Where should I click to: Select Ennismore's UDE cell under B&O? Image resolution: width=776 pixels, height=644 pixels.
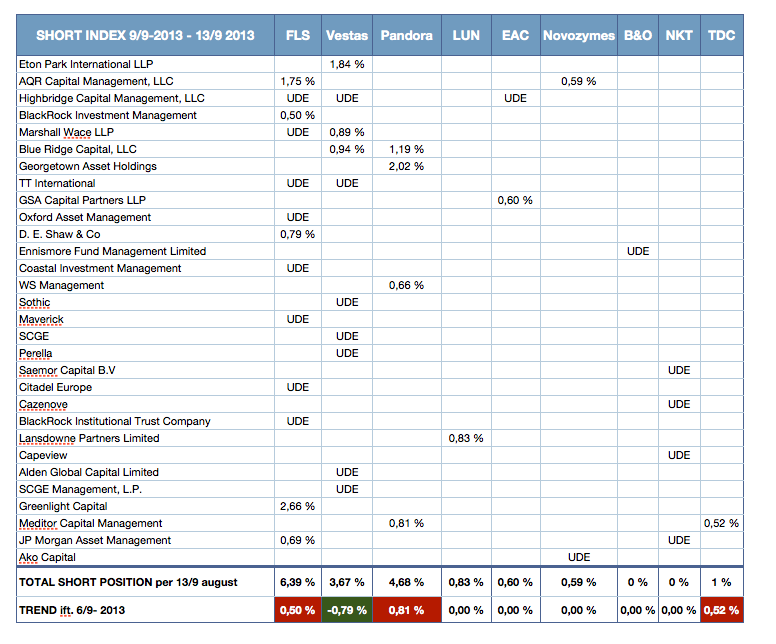pos(638,251)
